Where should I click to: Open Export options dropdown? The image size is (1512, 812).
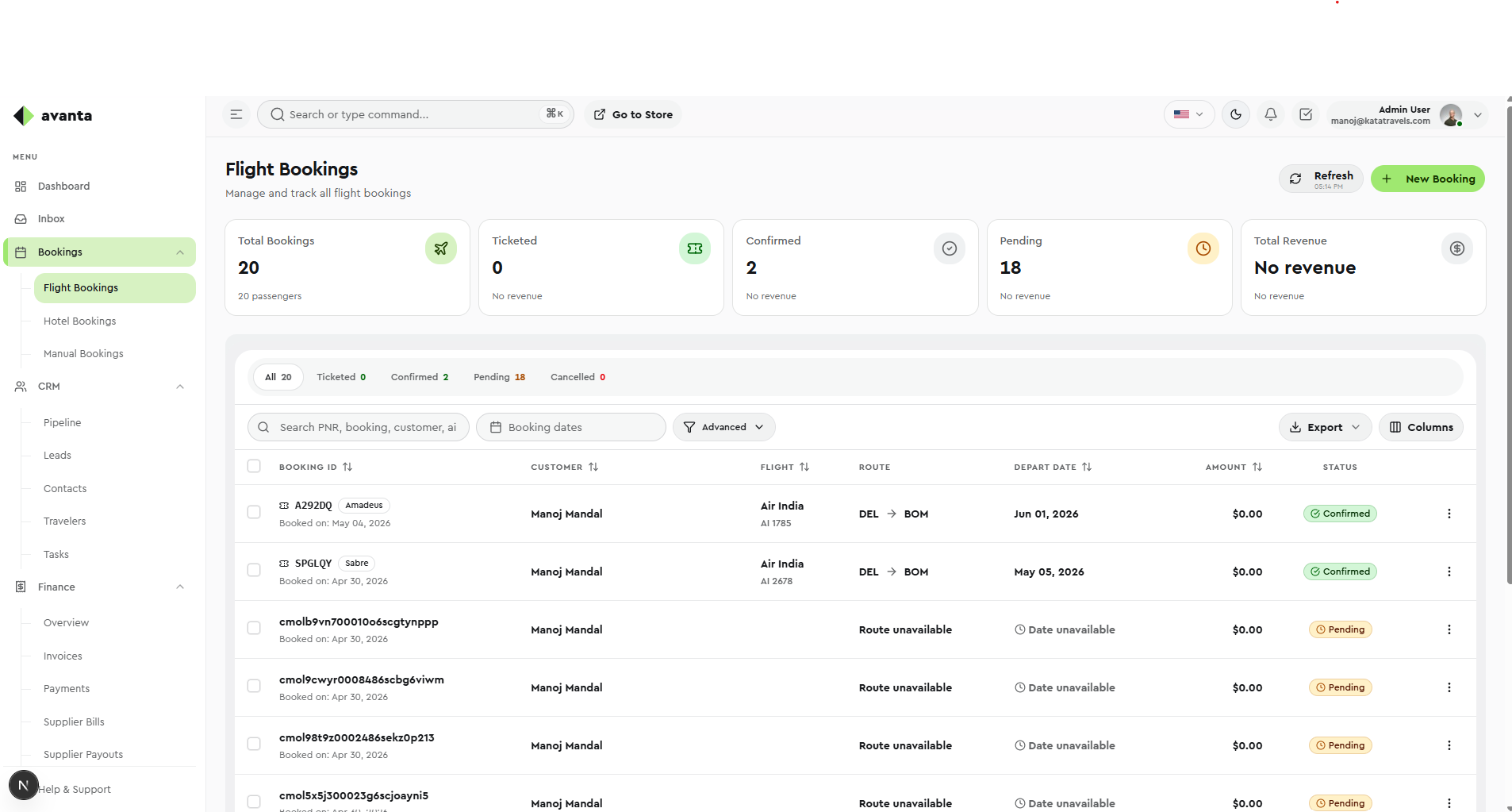click(x=1325, y=427)
